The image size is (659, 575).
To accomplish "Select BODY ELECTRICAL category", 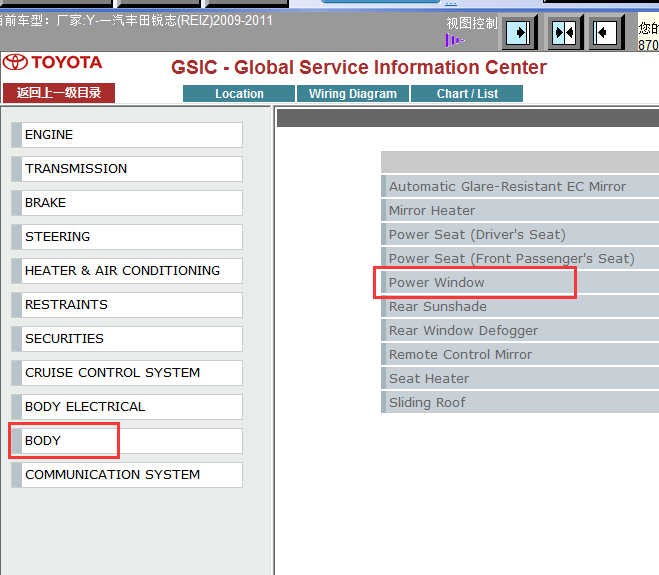I will pyautogui.click(x=127, y=407).
